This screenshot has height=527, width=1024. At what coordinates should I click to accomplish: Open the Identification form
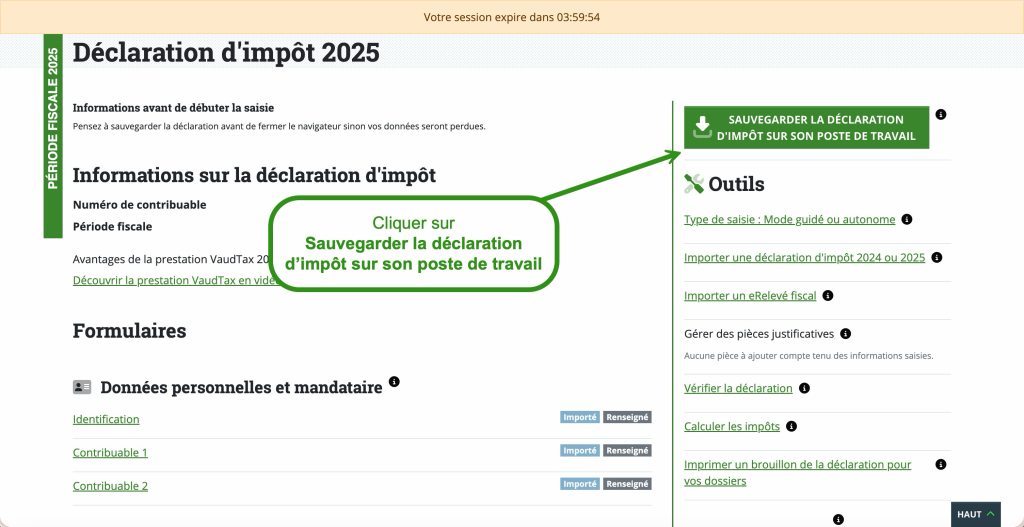tap(106, 419)
